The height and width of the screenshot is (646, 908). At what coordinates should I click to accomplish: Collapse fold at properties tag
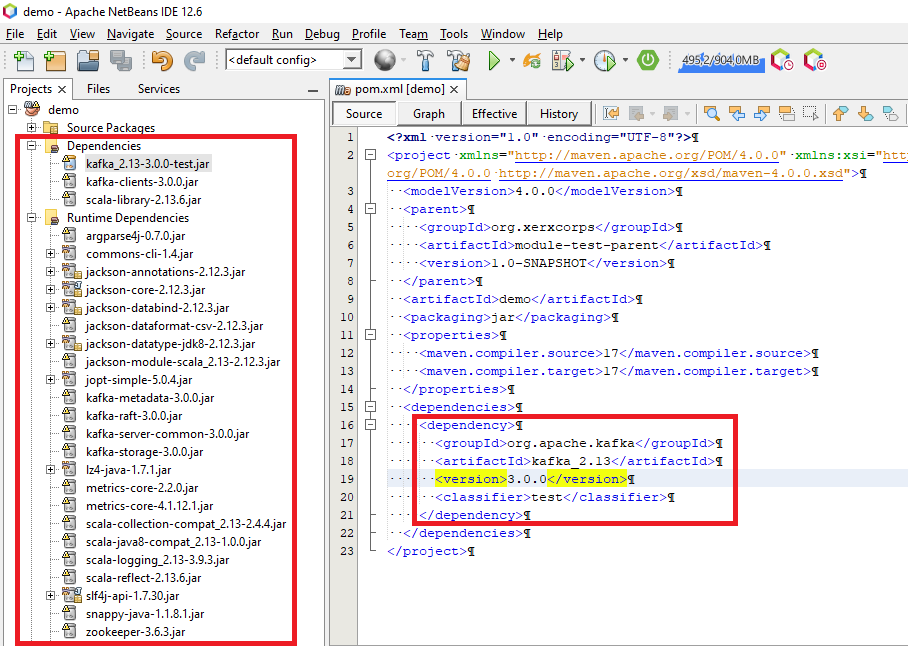371,335
